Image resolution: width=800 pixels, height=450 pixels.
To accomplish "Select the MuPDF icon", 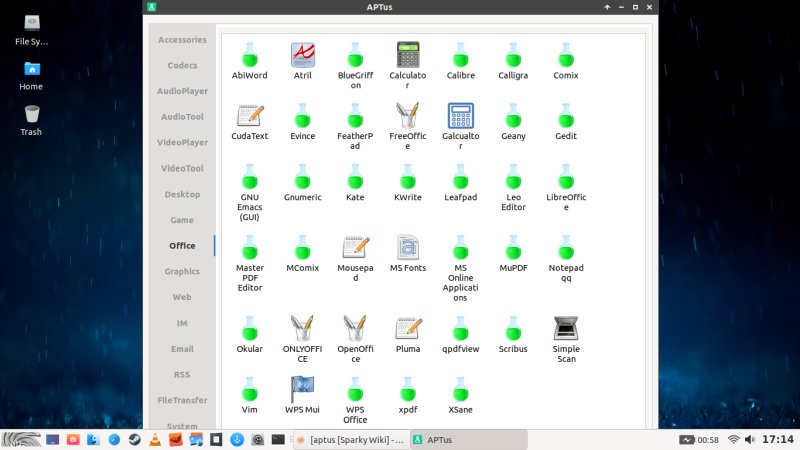I will (513, 247).
